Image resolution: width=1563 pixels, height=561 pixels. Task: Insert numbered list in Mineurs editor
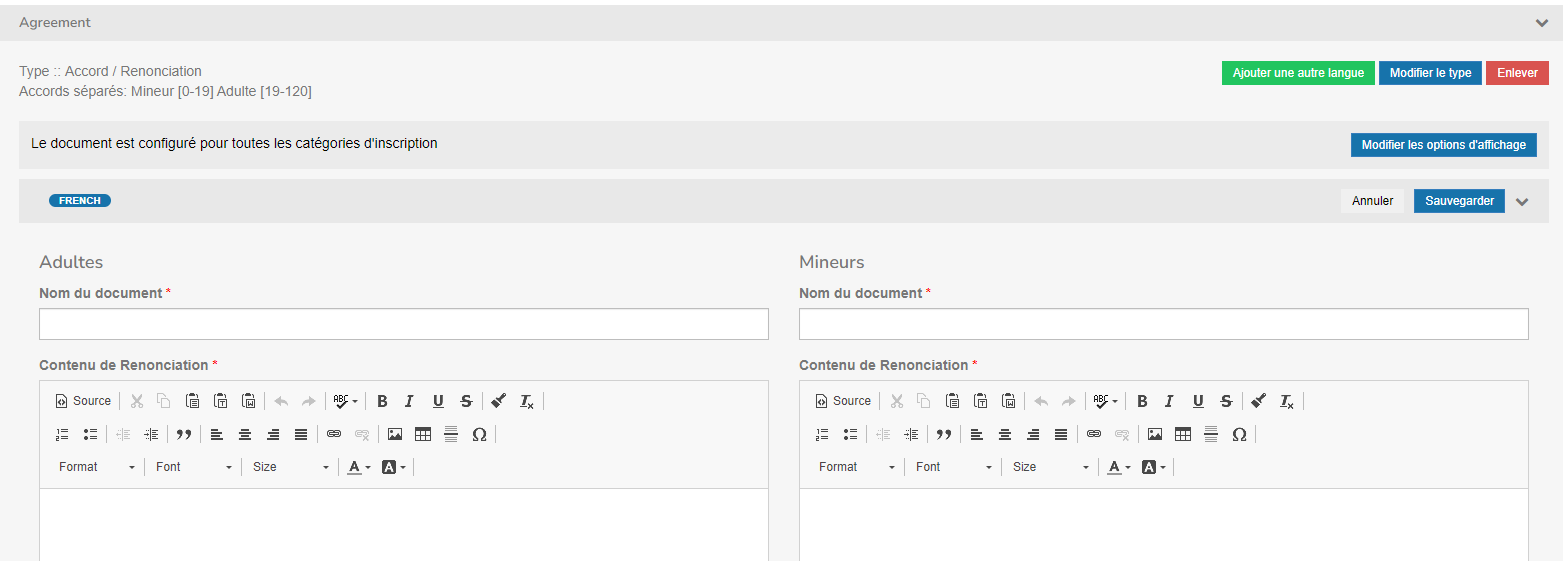[822, 434]
